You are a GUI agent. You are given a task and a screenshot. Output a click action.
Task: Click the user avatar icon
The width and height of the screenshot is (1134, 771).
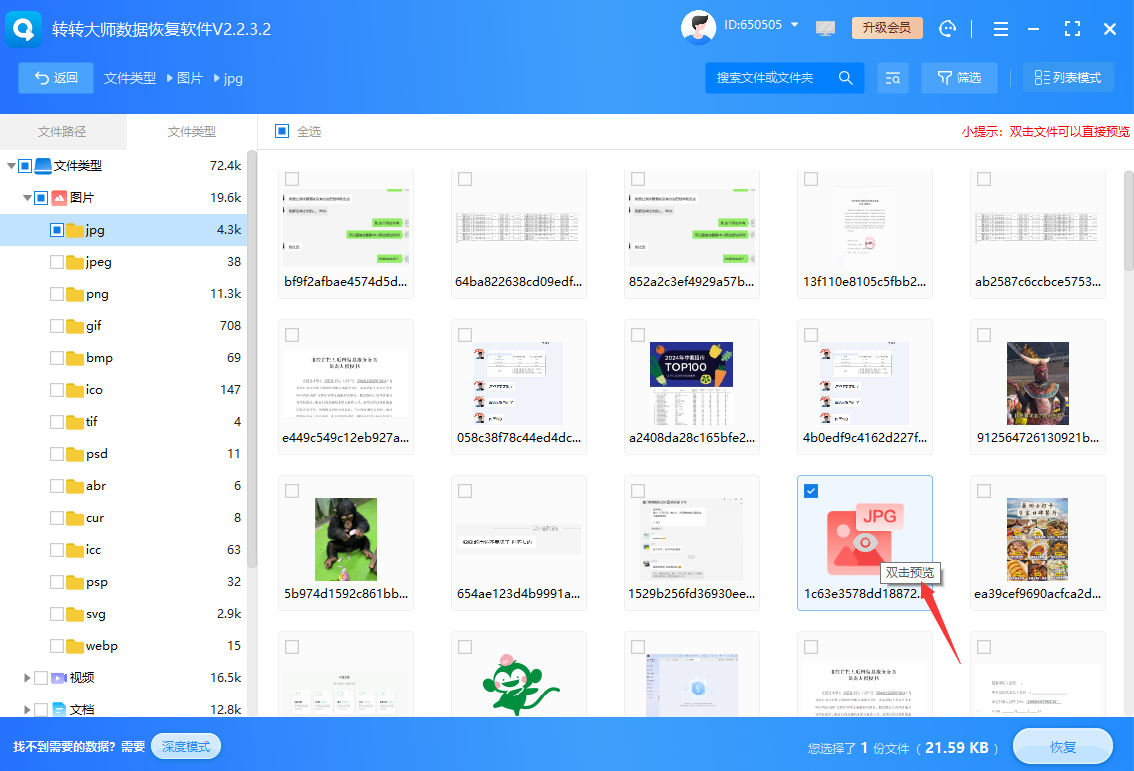click(697, 28)
